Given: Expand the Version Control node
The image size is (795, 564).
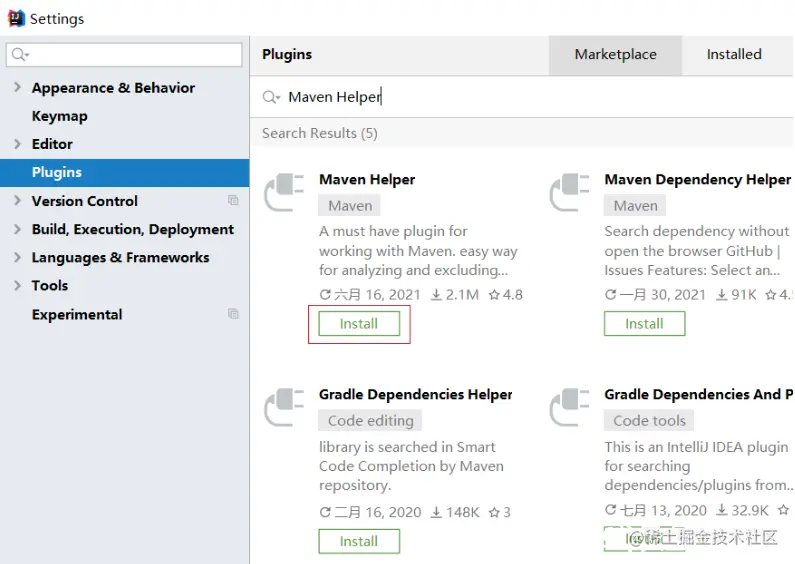Looking at the screenshot, I should tap(17, 200).
